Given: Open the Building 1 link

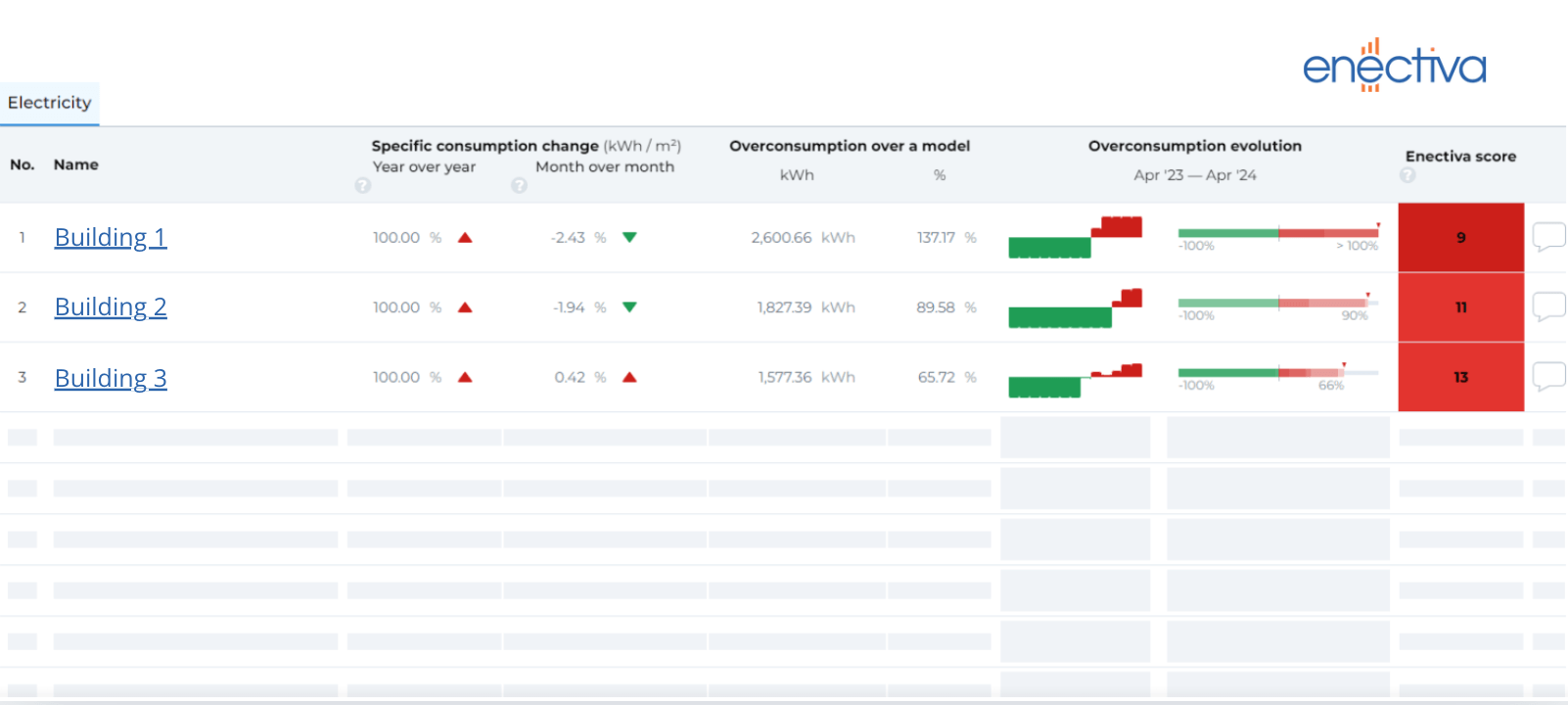Looking at the screenshot, I should pyautogui.click(x=111, y=237).
